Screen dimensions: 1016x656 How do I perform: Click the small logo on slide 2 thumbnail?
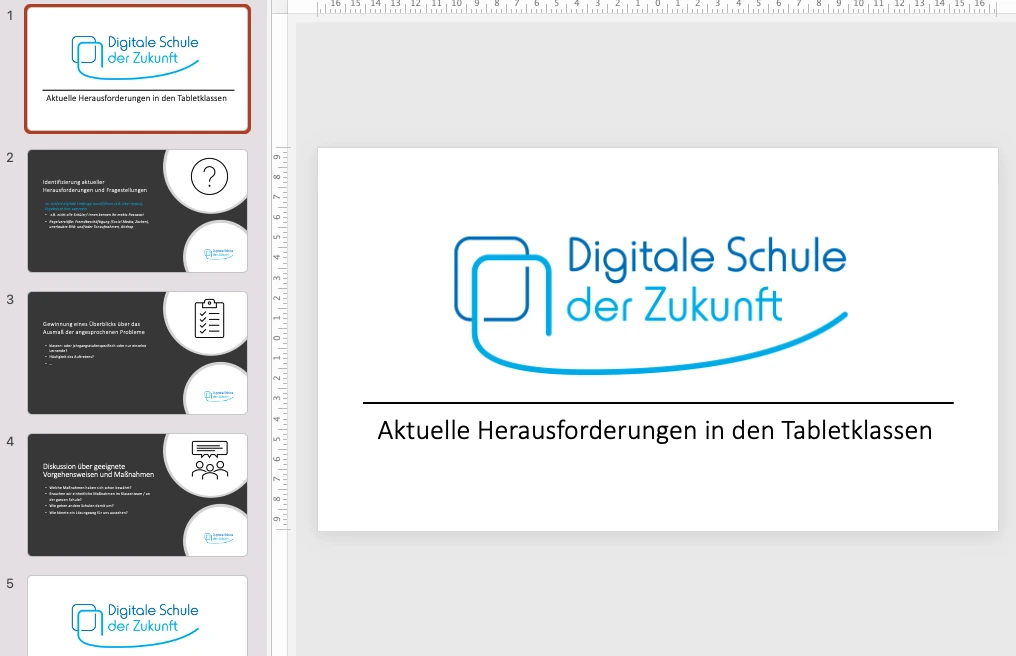click(x=216, y=253)
